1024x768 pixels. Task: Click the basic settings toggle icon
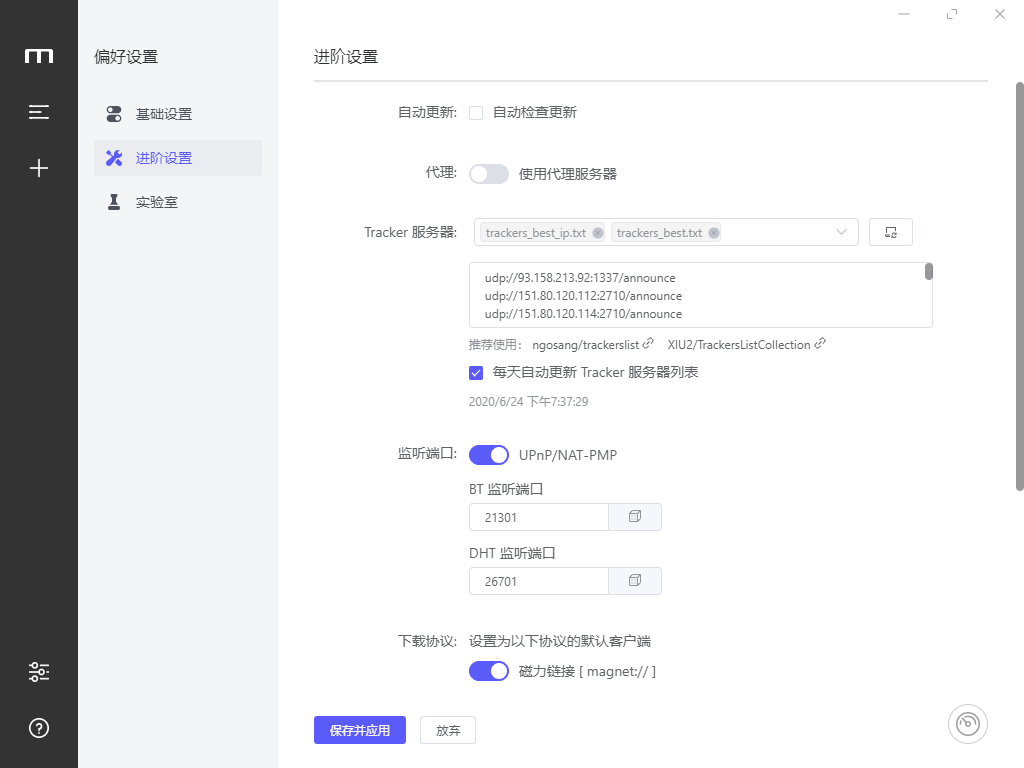pyautogui.click(x=114, y=114)
